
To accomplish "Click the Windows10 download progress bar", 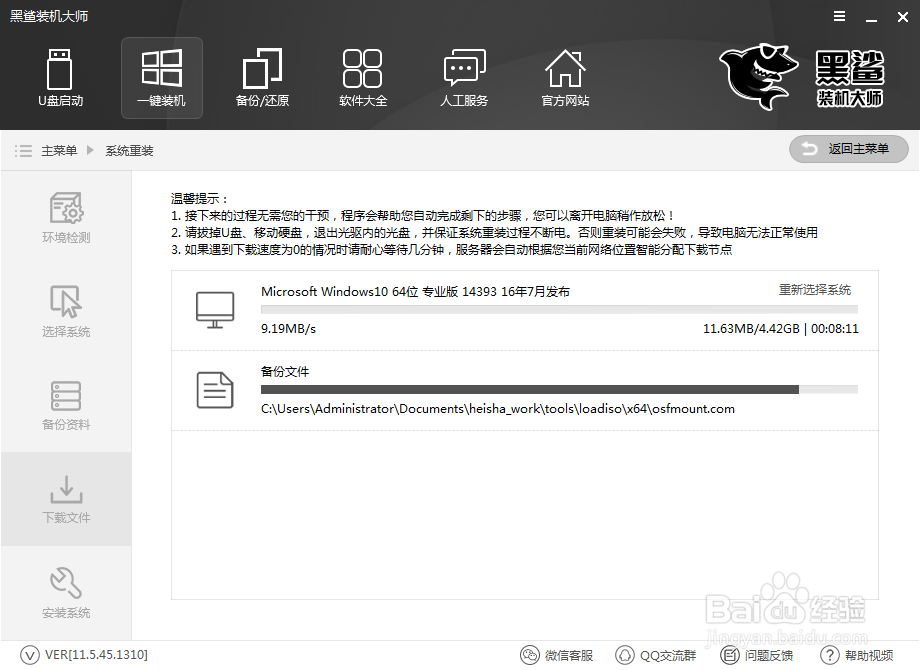I will click(559, 309).
